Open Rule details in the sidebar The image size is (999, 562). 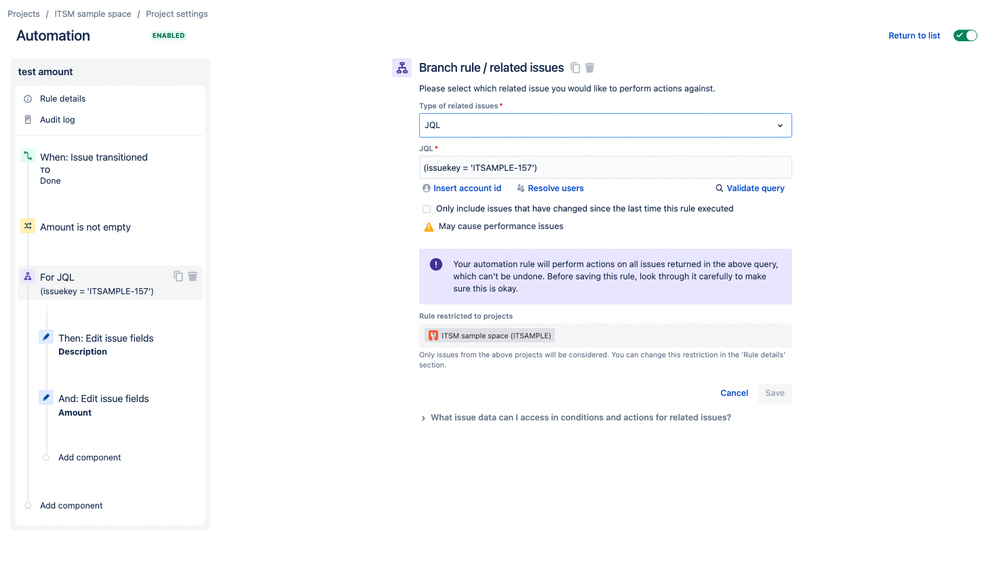[x=62, y=99]
